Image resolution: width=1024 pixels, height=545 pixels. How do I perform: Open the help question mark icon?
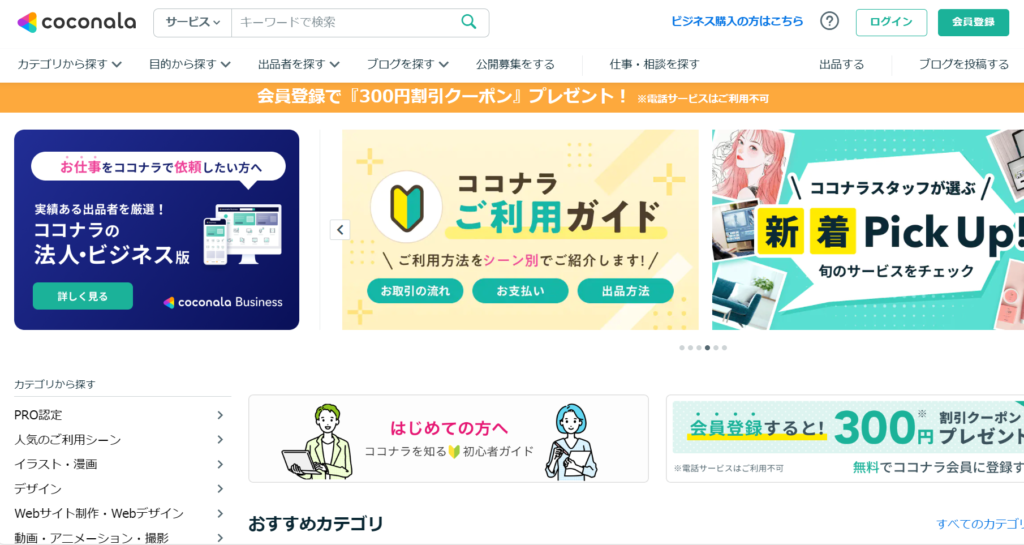(829, 22)
